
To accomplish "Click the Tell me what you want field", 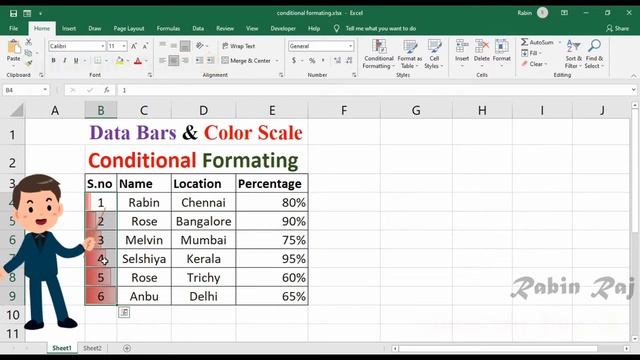I will click(380, 29).
